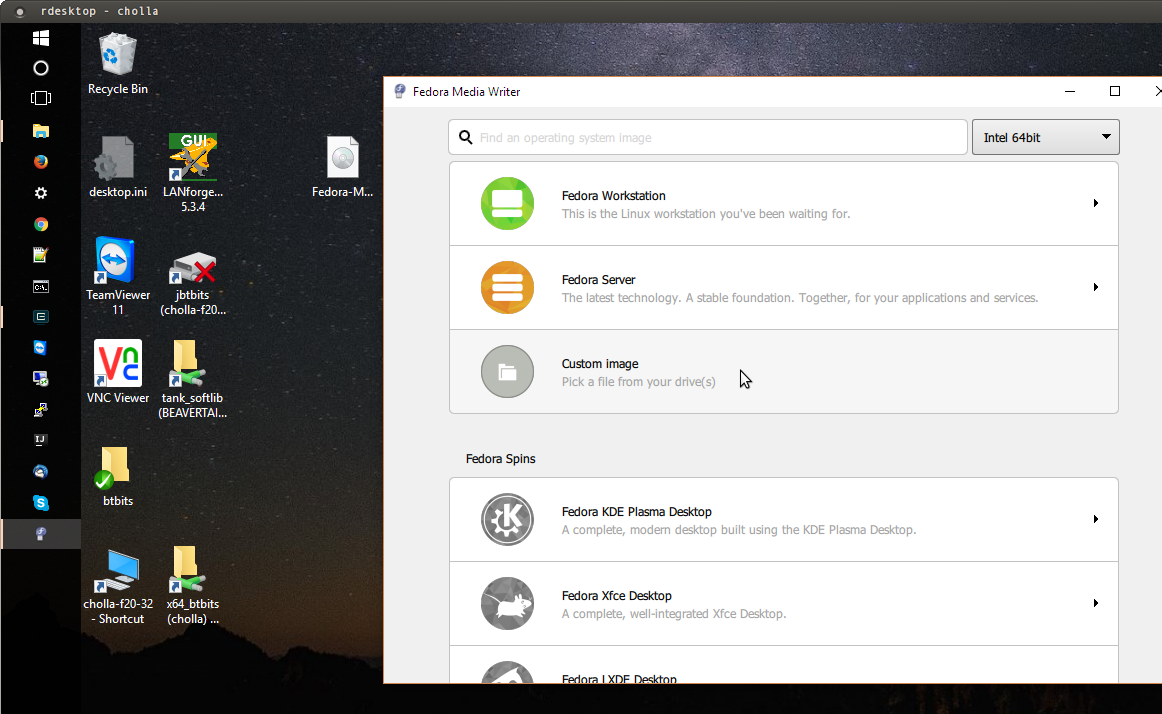Click 'Pick a file from your drive(s)' text
Image resolution: width=1162 pixels, height=714 pixels.
pos(638,382)
